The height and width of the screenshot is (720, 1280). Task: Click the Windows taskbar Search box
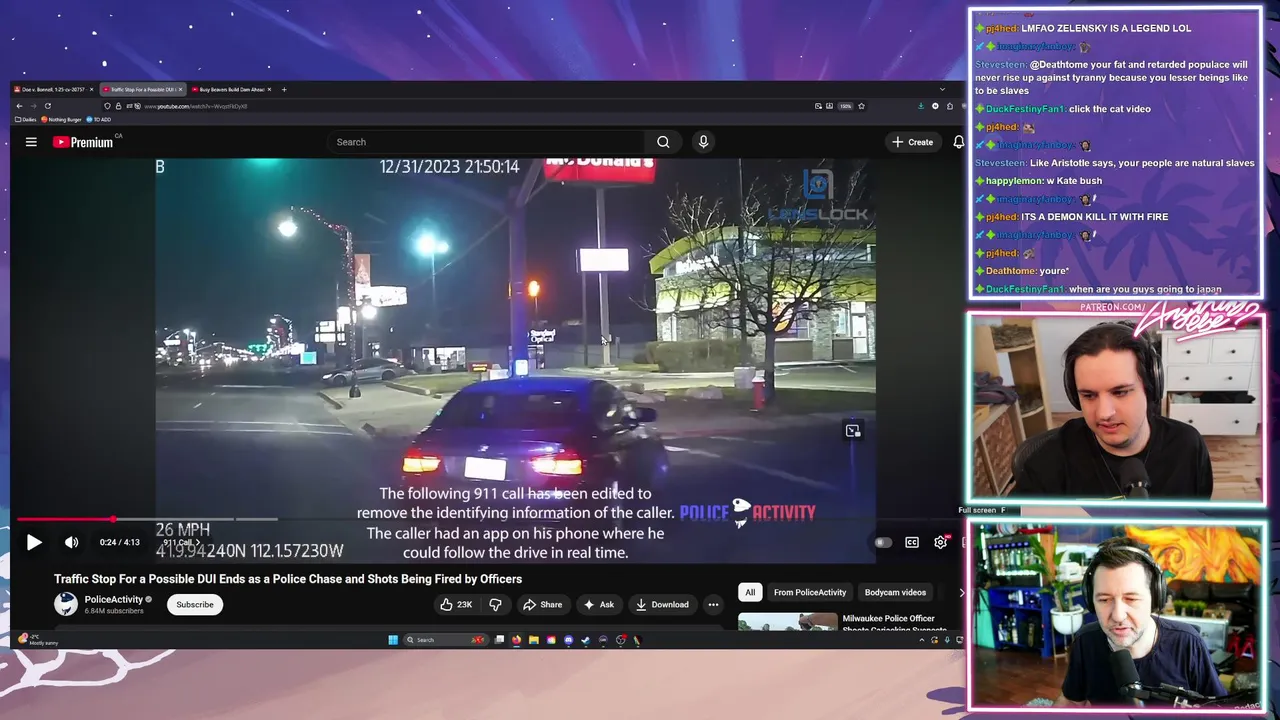[x=446, y=640]
